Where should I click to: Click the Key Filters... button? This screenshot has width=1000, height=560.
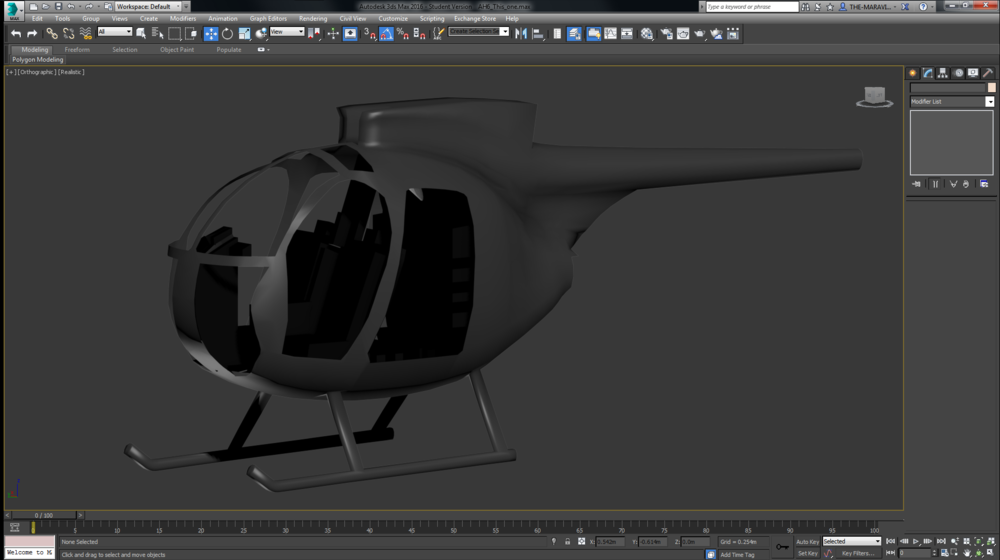(x=858, y=553)
